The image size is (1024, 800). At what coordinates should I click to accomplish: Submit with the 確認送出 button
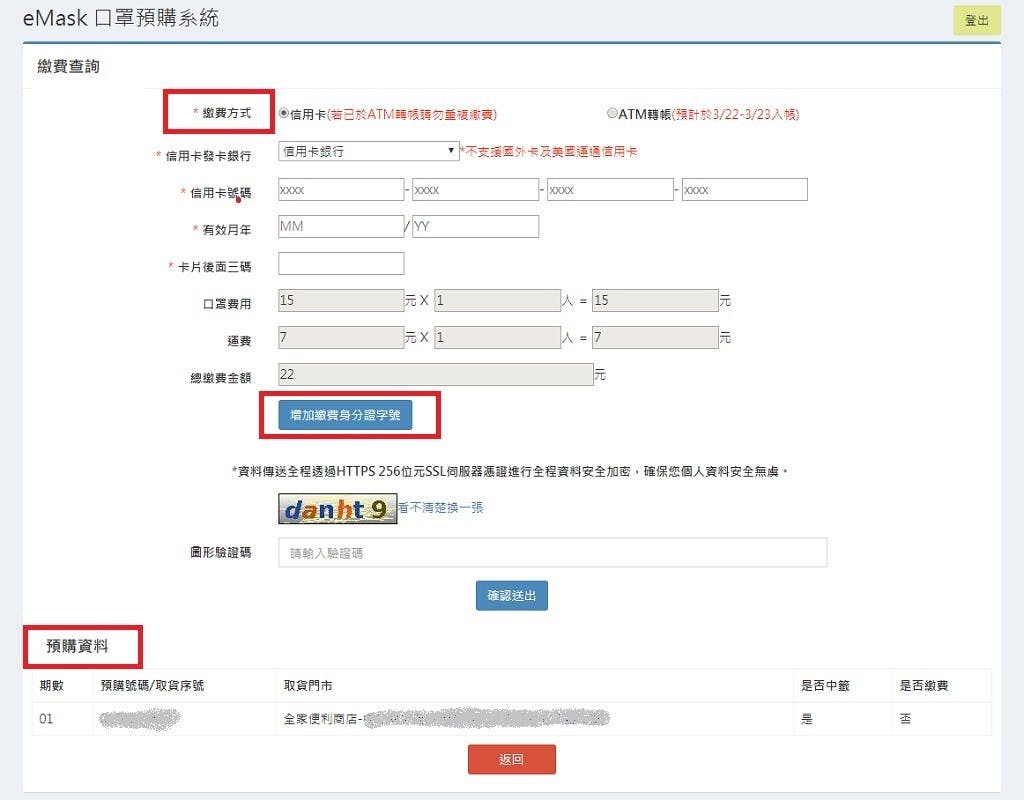point(511,596)
